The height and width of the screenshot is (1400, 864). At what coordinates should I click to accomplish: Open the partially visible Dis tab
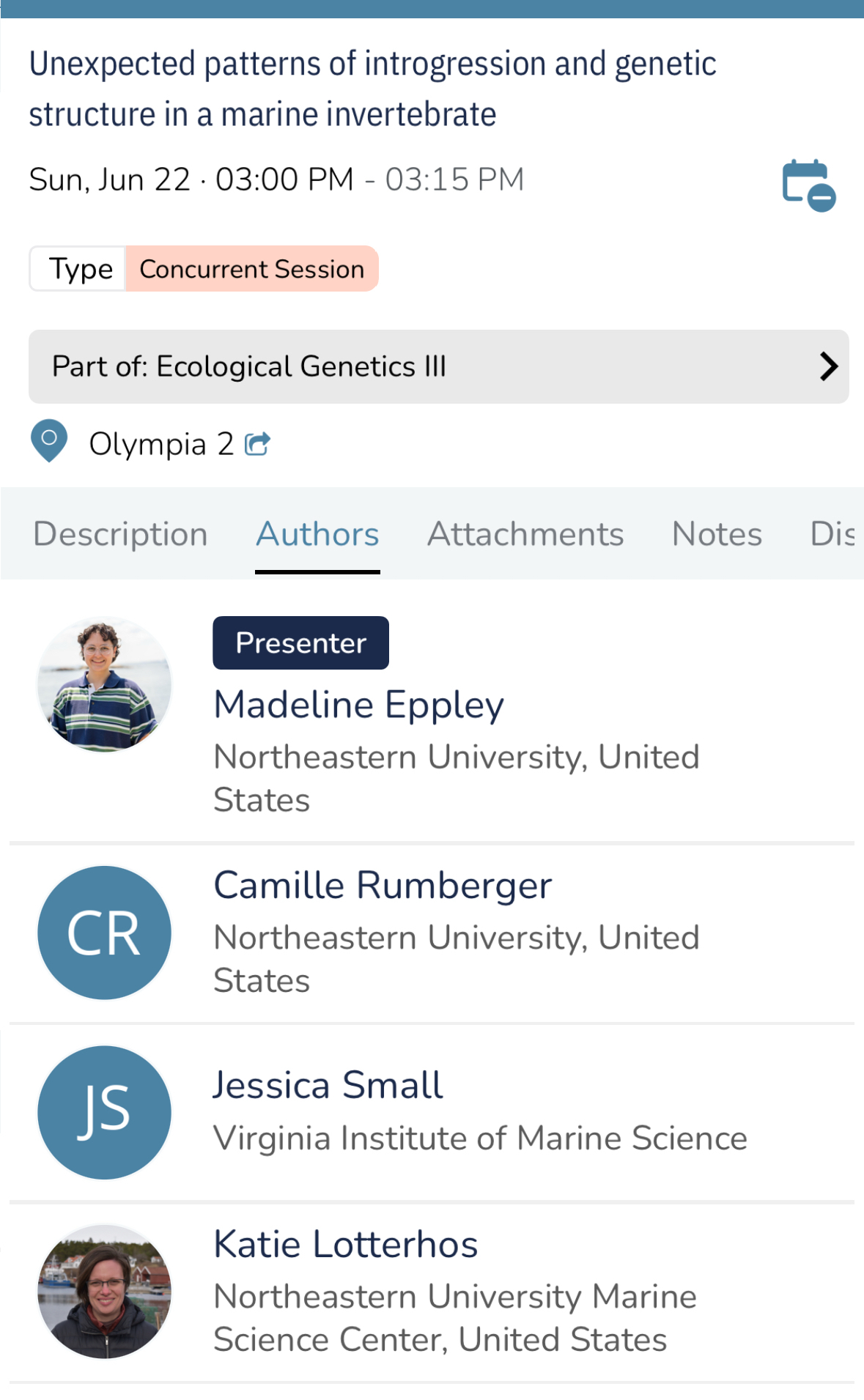tap(832, 534)
